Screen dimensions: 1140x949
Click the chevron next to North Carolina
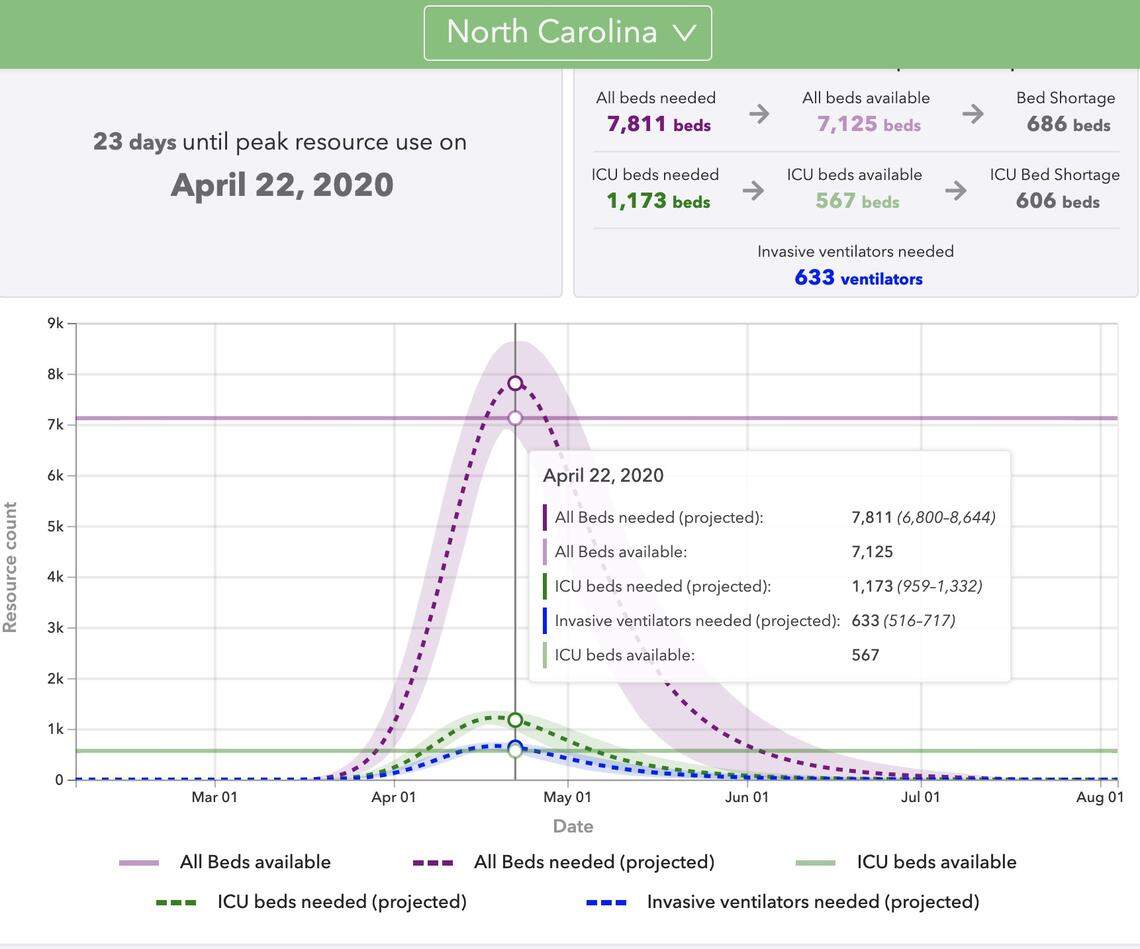pos(683,30)
